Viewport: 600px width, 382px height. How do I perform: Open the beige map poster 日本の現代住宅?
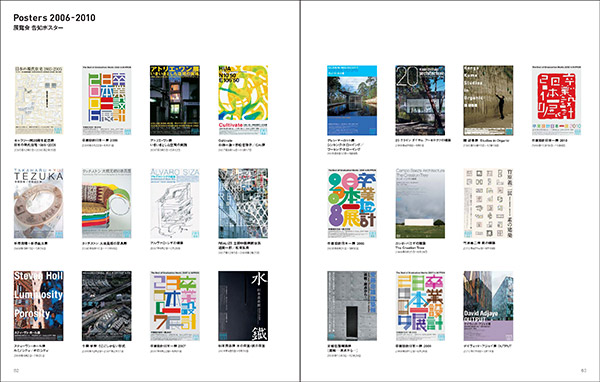click(39, 100)
